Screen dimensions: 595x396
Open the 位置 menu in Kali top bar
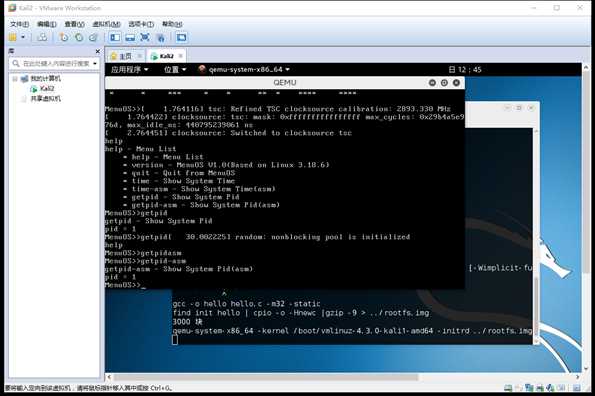coord(175,69)
